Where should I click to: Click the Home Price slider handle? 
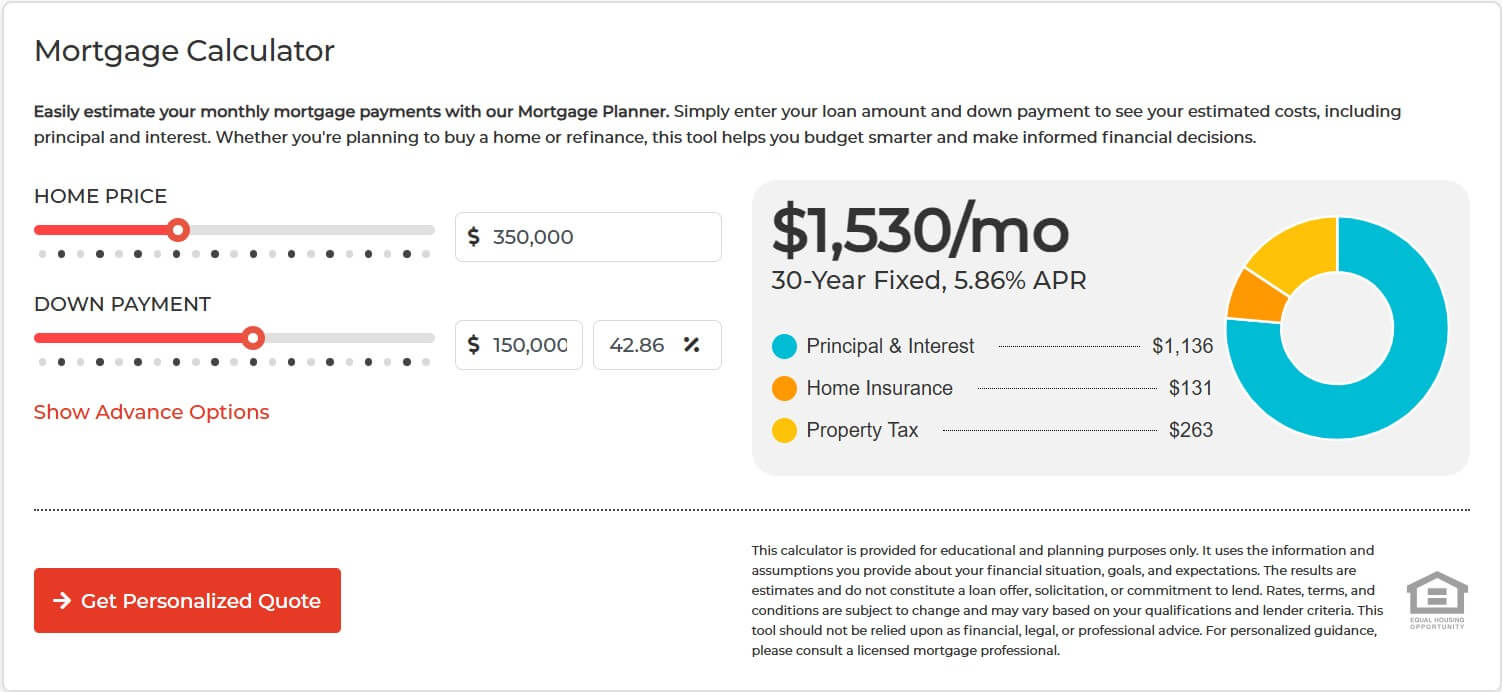tap(178, 230)
